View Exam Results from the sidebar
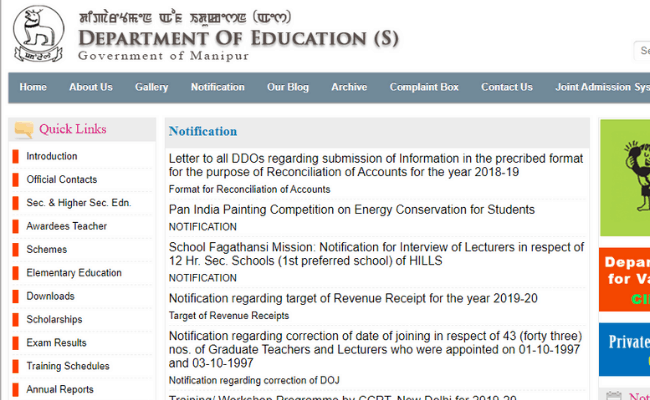Viewport: 650px width, 400px height. coord(57,343)
